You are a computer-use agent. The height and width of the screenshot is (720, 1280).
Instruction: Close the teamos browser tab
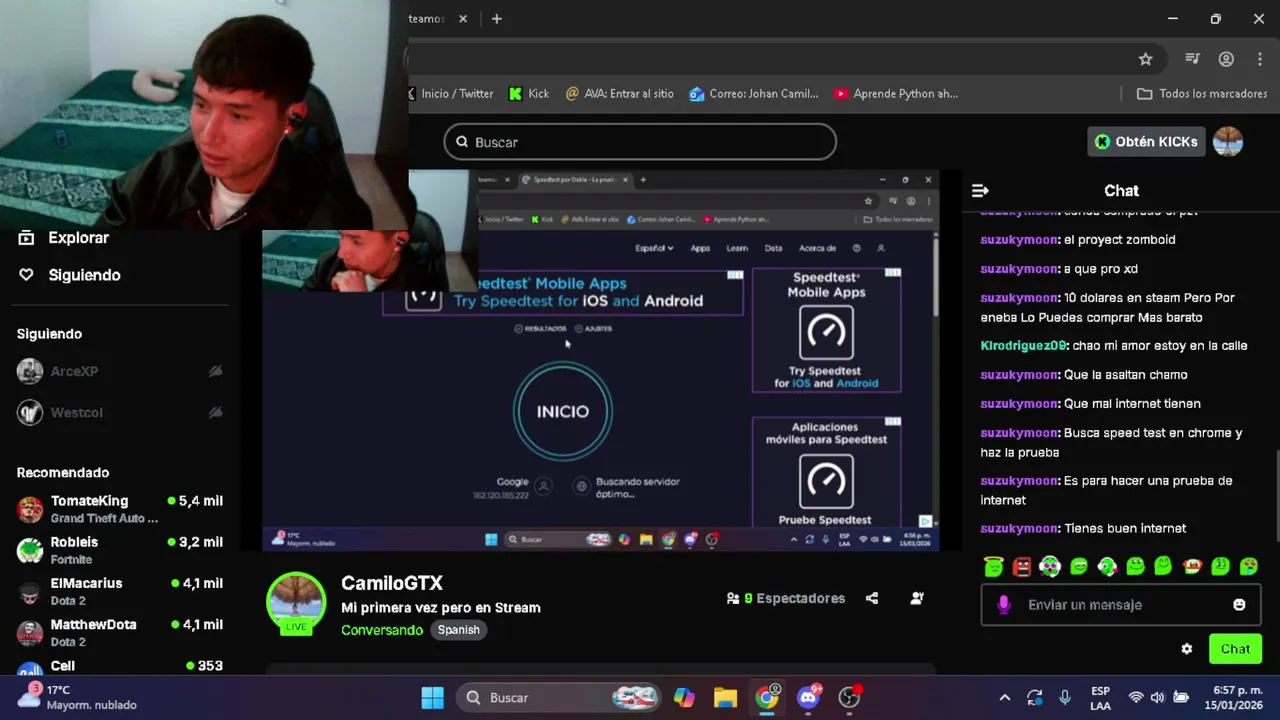462,19
